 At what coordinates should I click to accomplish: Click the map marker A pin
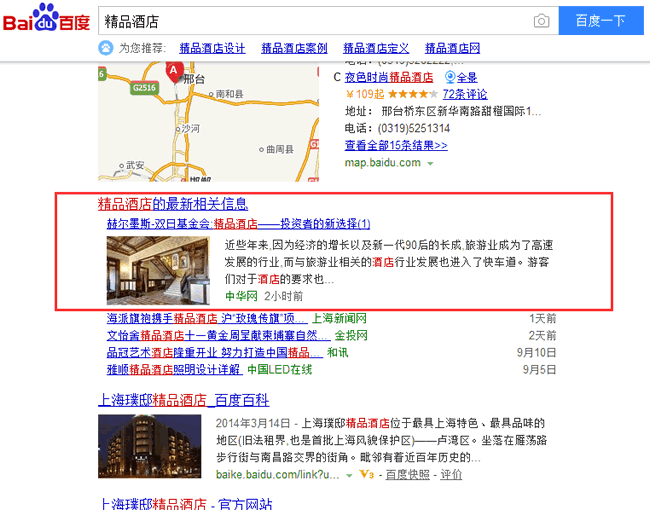pos(174,72)
